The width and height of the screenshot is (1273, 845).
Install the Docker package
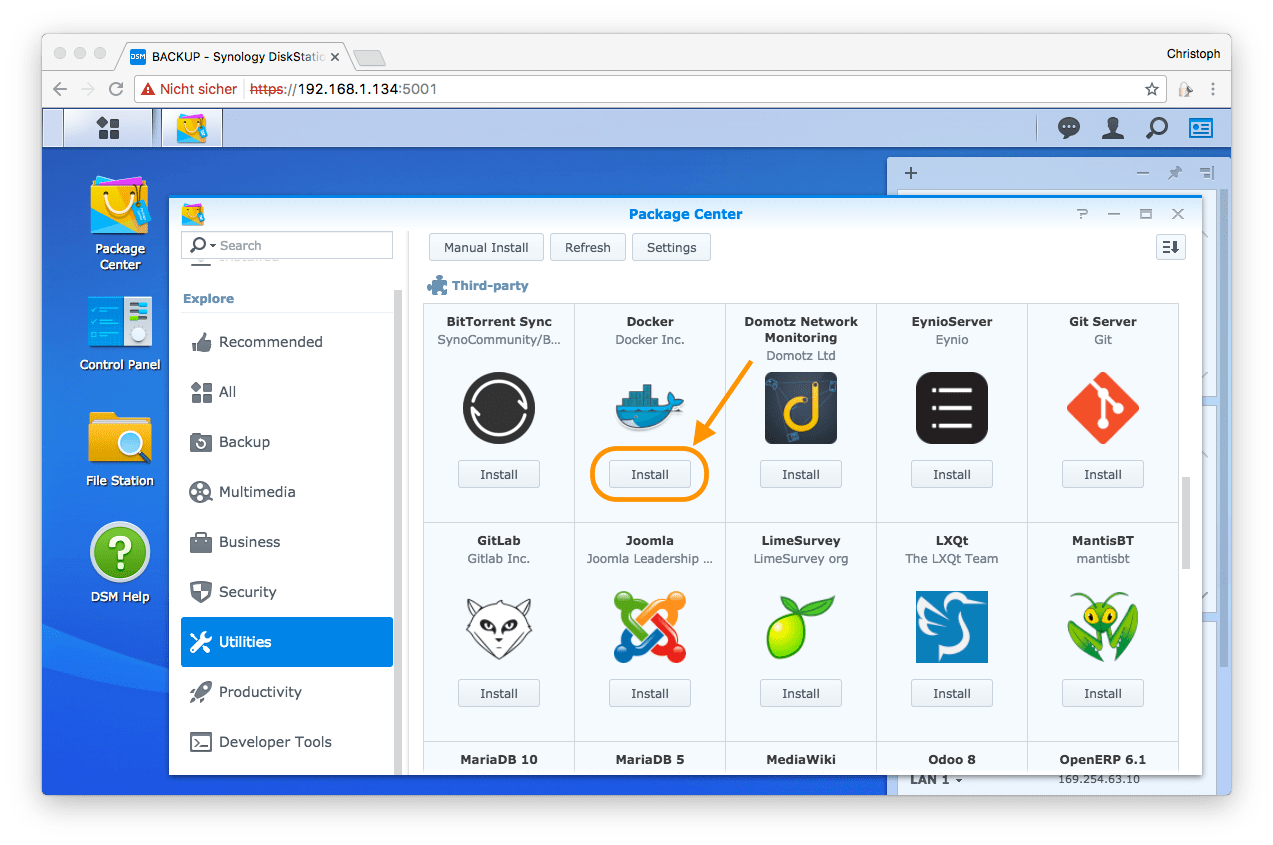click(649, 475)
